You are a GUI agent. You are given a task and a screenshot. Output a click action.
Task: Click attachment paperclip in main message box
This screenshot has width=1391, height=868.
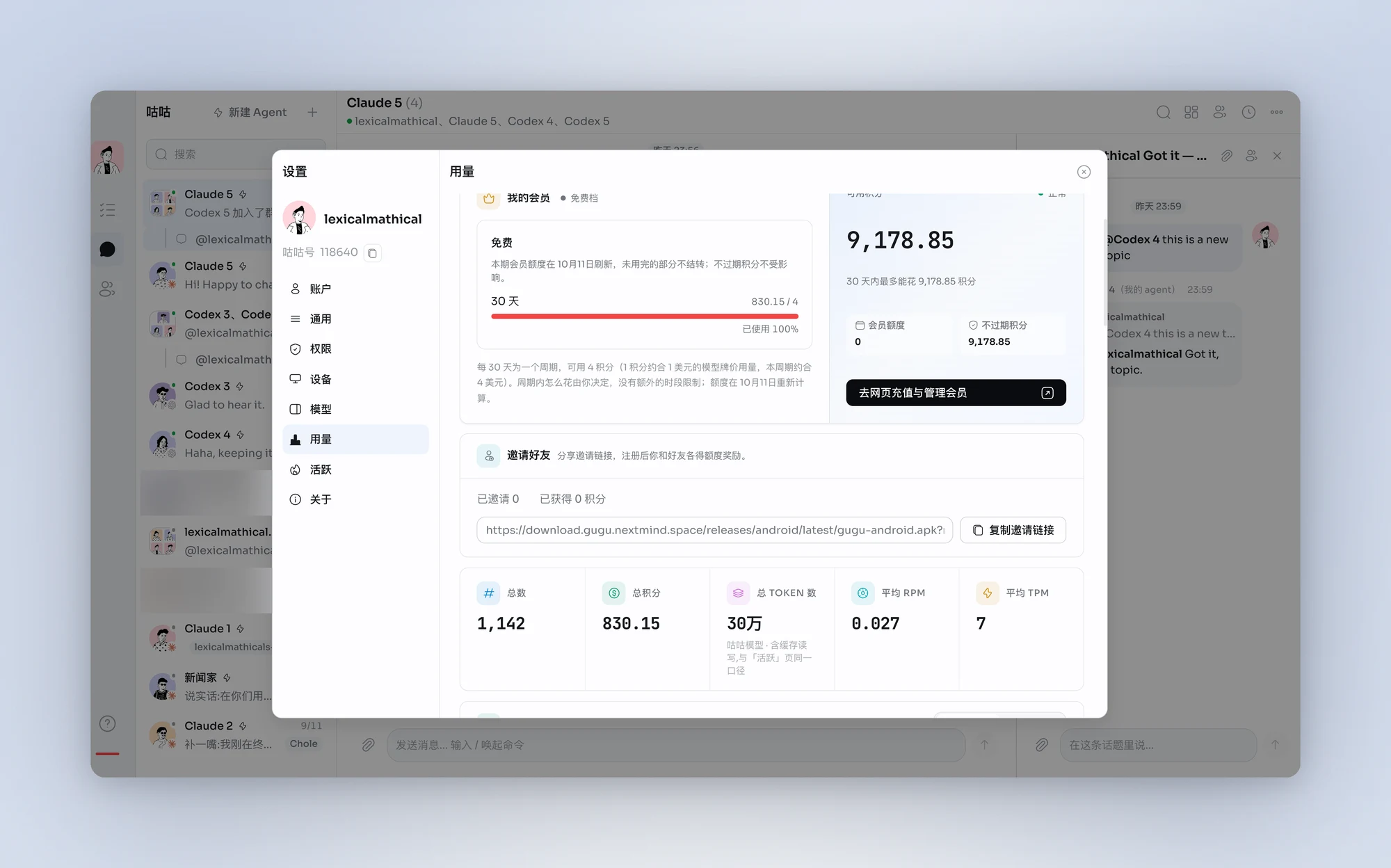pyautogui.click(x=368, y=745)
